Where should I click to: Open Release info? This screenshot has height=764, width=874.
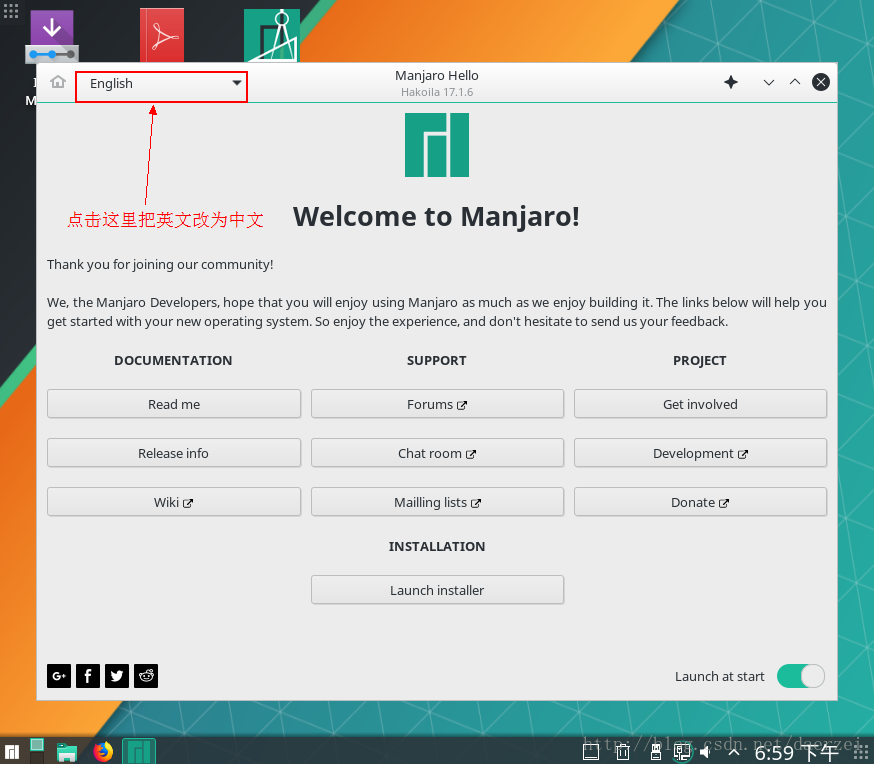[174, 453]
